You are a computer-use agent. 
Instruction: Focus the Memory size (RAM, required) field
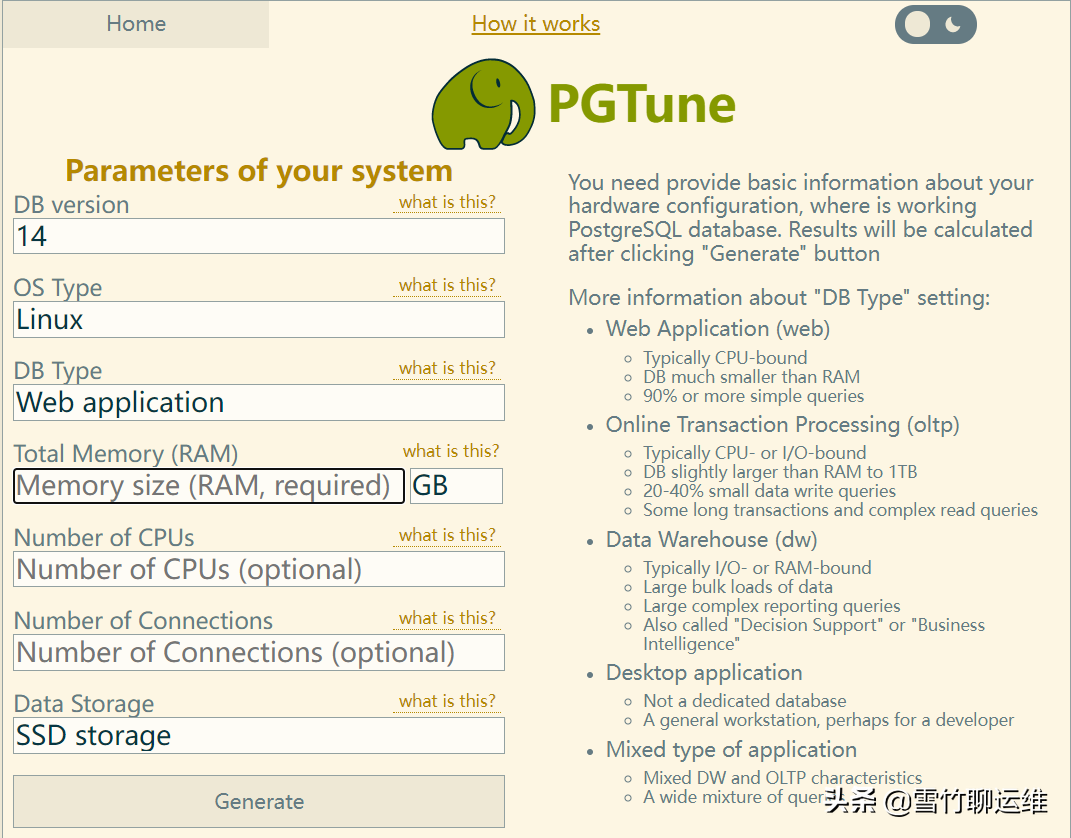[209, 486]
